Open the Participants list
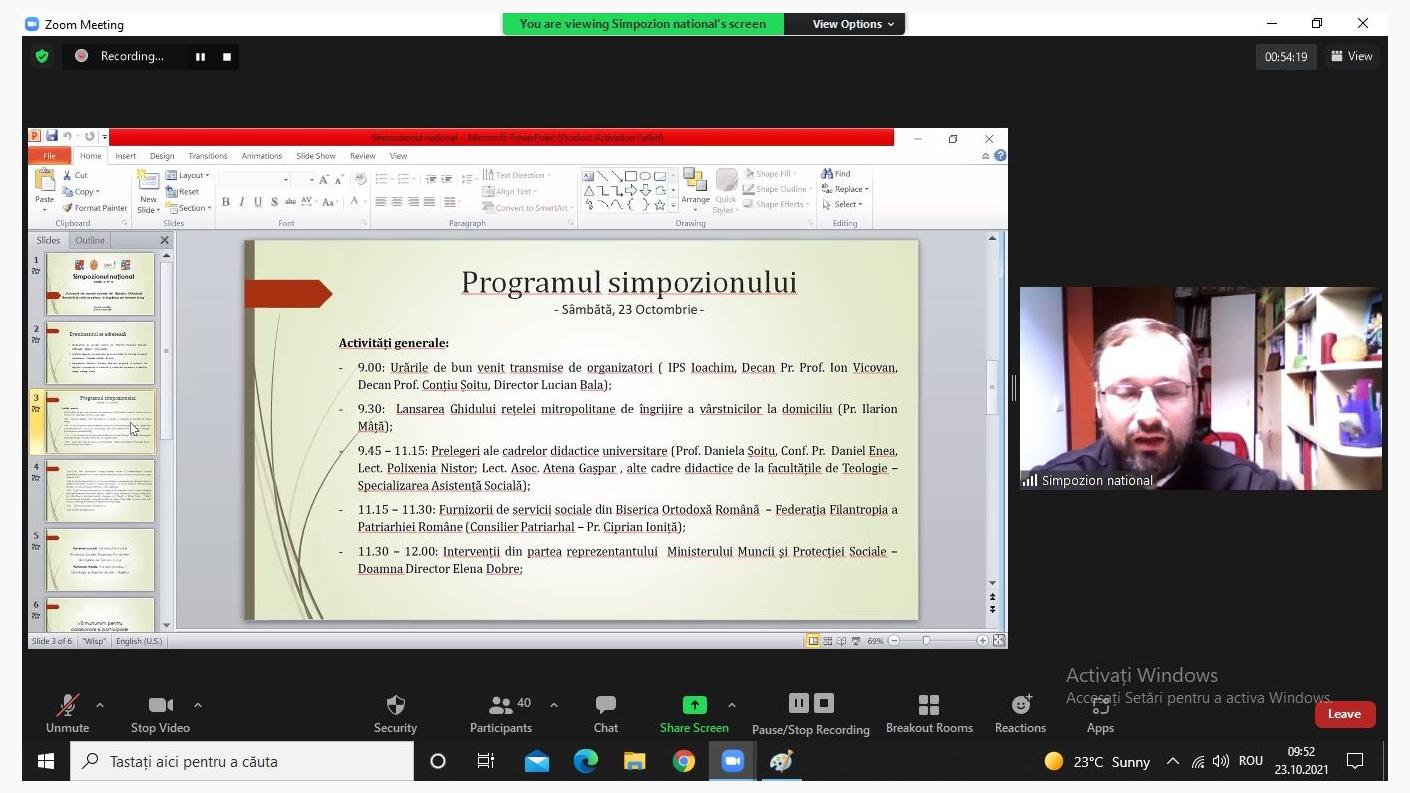This screenshot has height=793, width=1410. coord(501,705)
